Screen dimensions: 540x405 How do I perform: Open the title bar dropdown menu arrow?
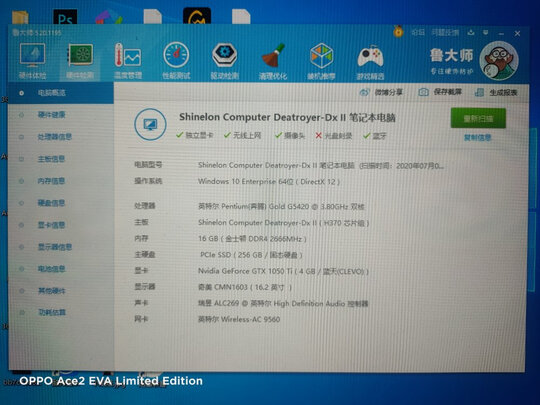[486, 33]
